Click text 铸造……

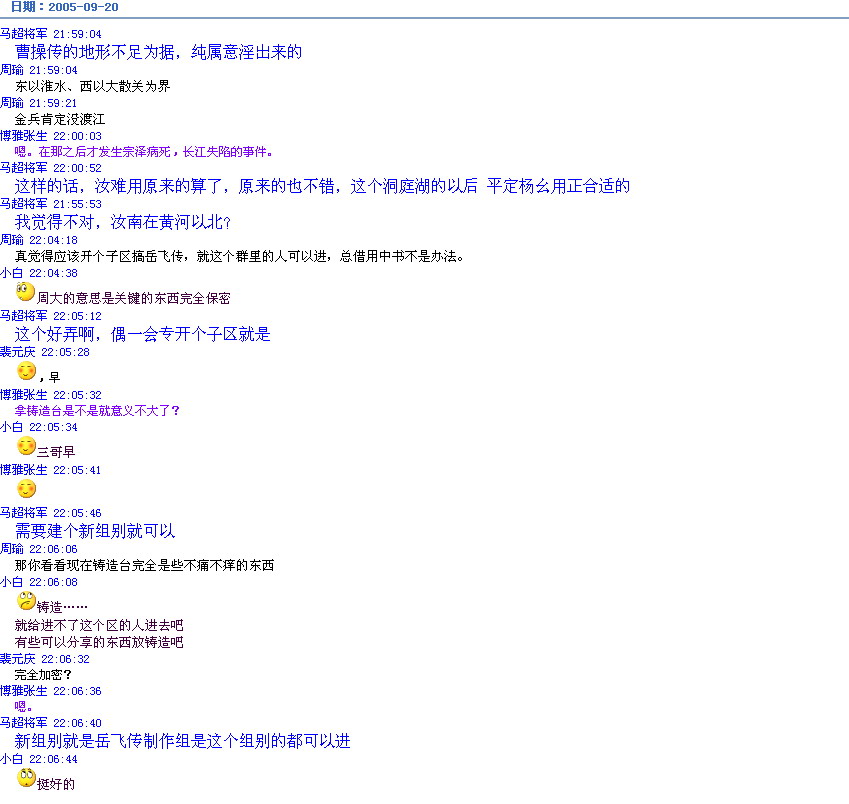62,607
